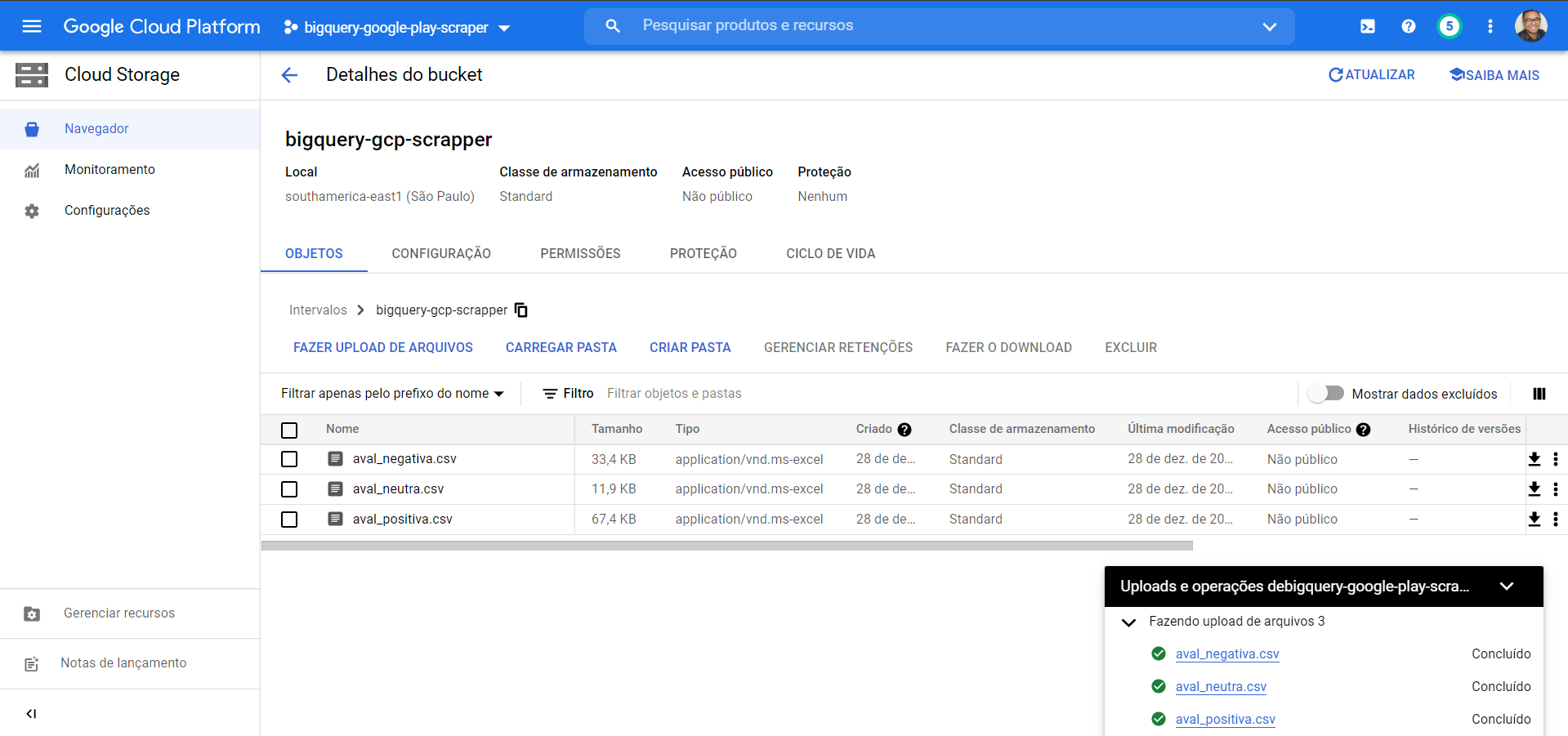Screen dimensions: 1568x736
Task: Open Filtrar apenas pelo prefixo do nome dropdown
Action: (392, 394)
